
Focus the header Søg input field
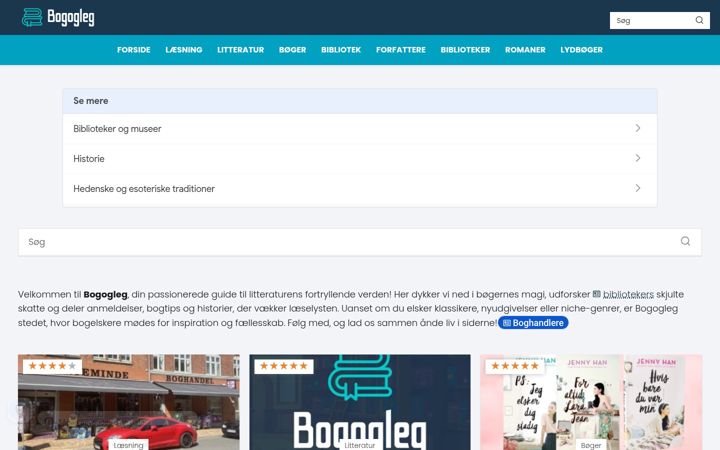click(652, 20)
